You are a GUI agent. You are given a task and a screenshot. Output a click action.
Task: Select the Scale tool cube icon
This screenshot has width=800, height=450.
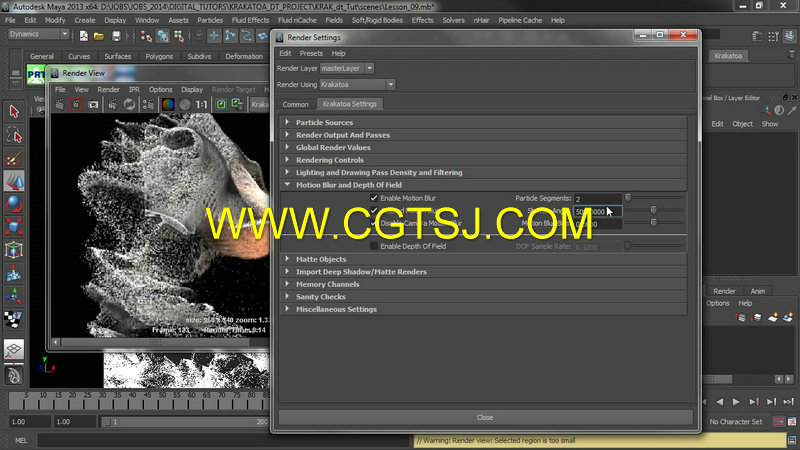(x=14, y=227)
